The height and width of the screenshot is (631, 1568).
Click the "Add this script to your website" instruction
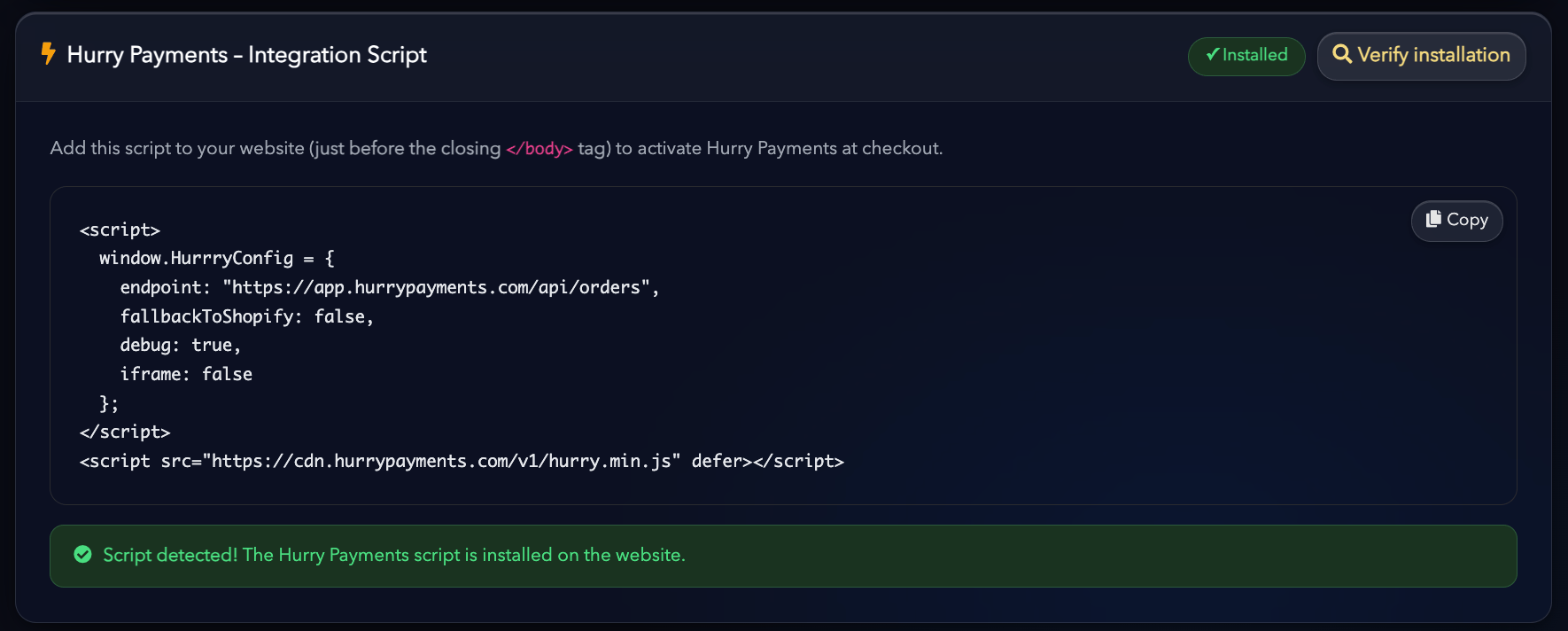[496, 149]
